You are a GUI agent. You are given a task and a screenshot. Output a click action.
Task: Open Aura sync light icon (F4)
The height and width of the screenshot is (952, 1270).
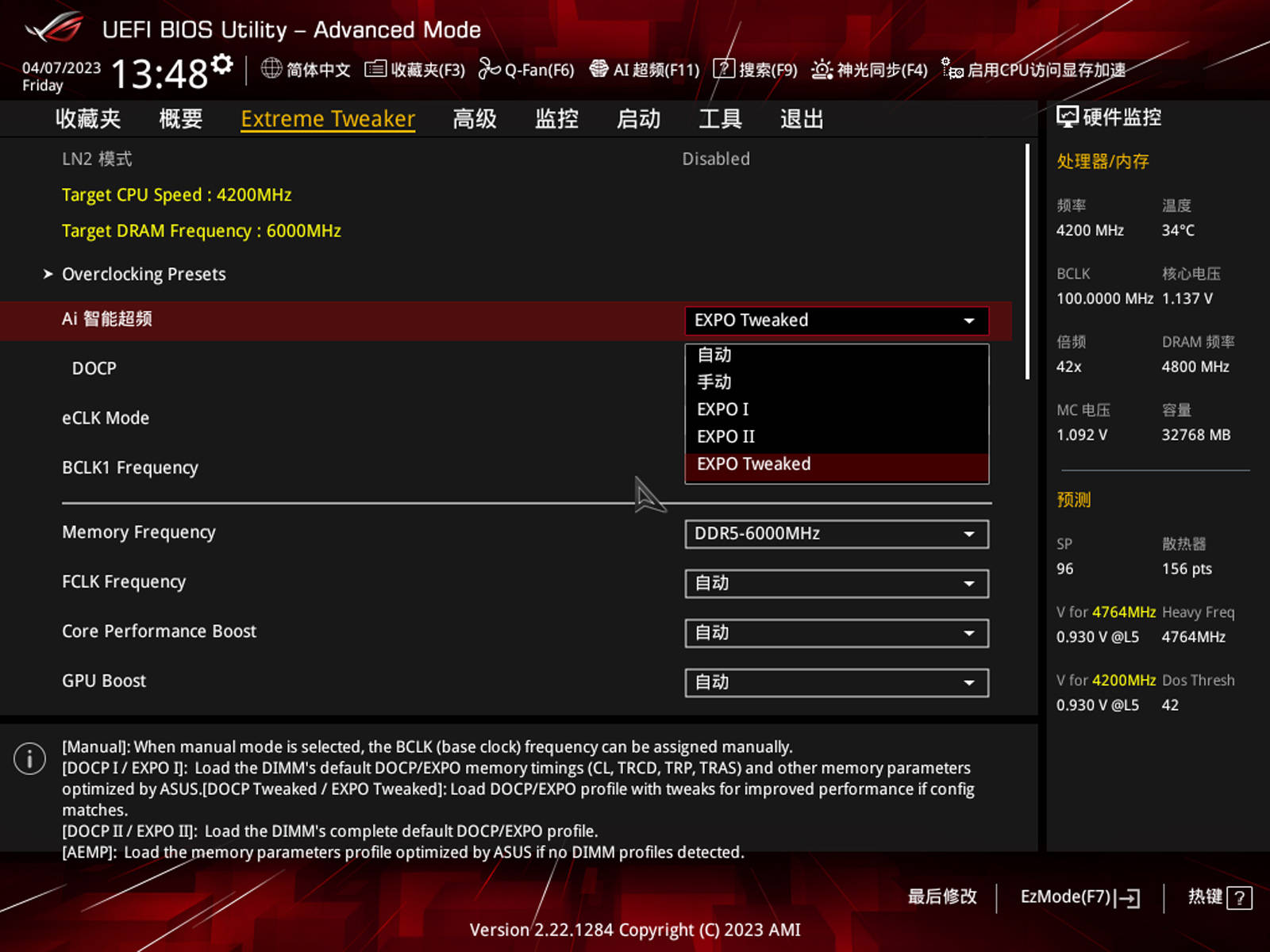(x=822, y=70)
